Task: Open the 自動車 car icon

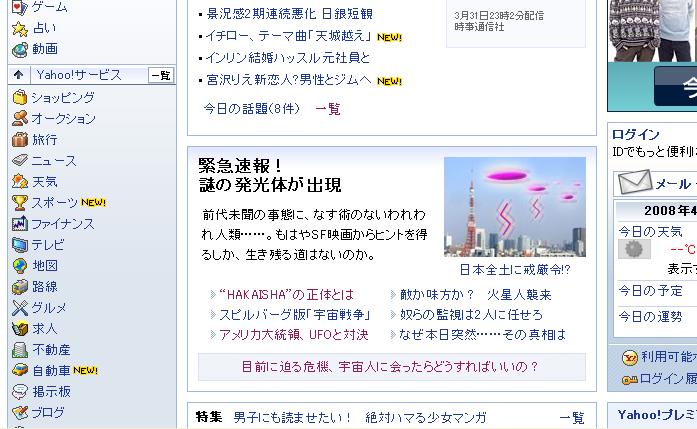Action: click(20, 370)
